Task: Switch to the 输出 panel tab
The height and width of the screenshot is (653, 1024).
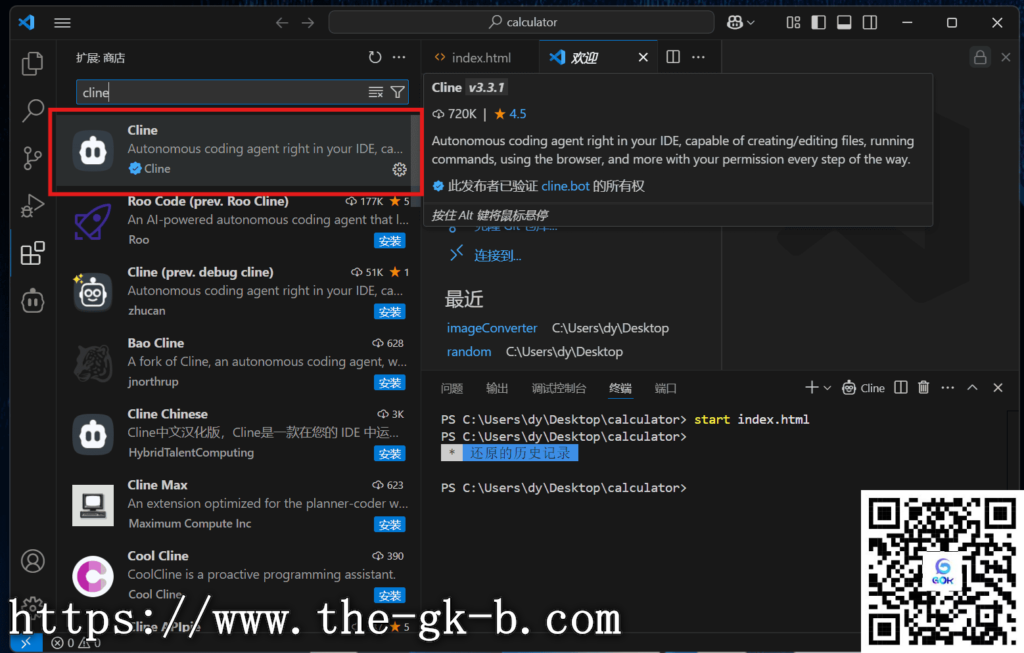Action: pyautogui.click(x=497, y=389)
